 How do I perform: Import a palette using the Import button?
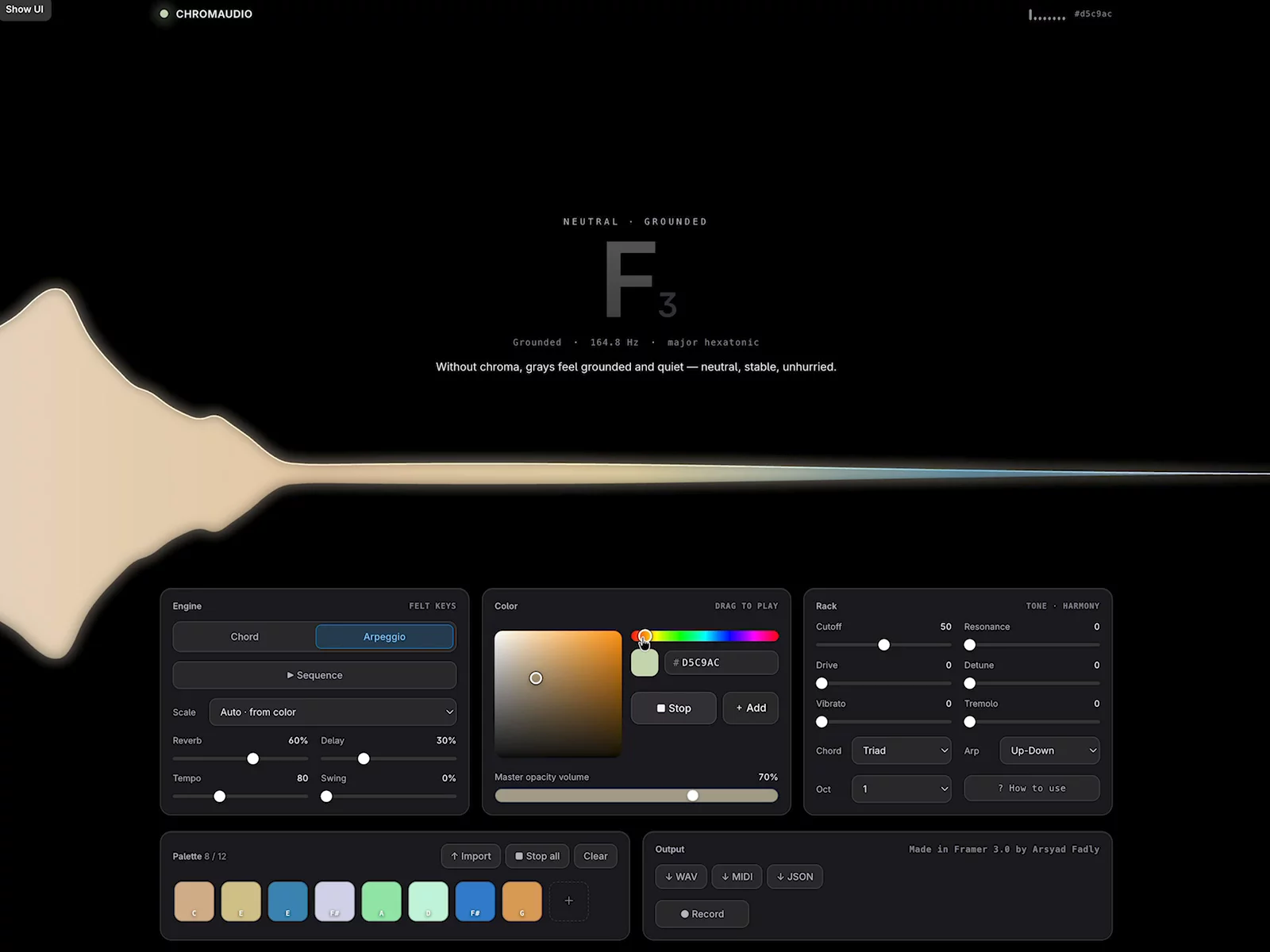tap(471, 856)
